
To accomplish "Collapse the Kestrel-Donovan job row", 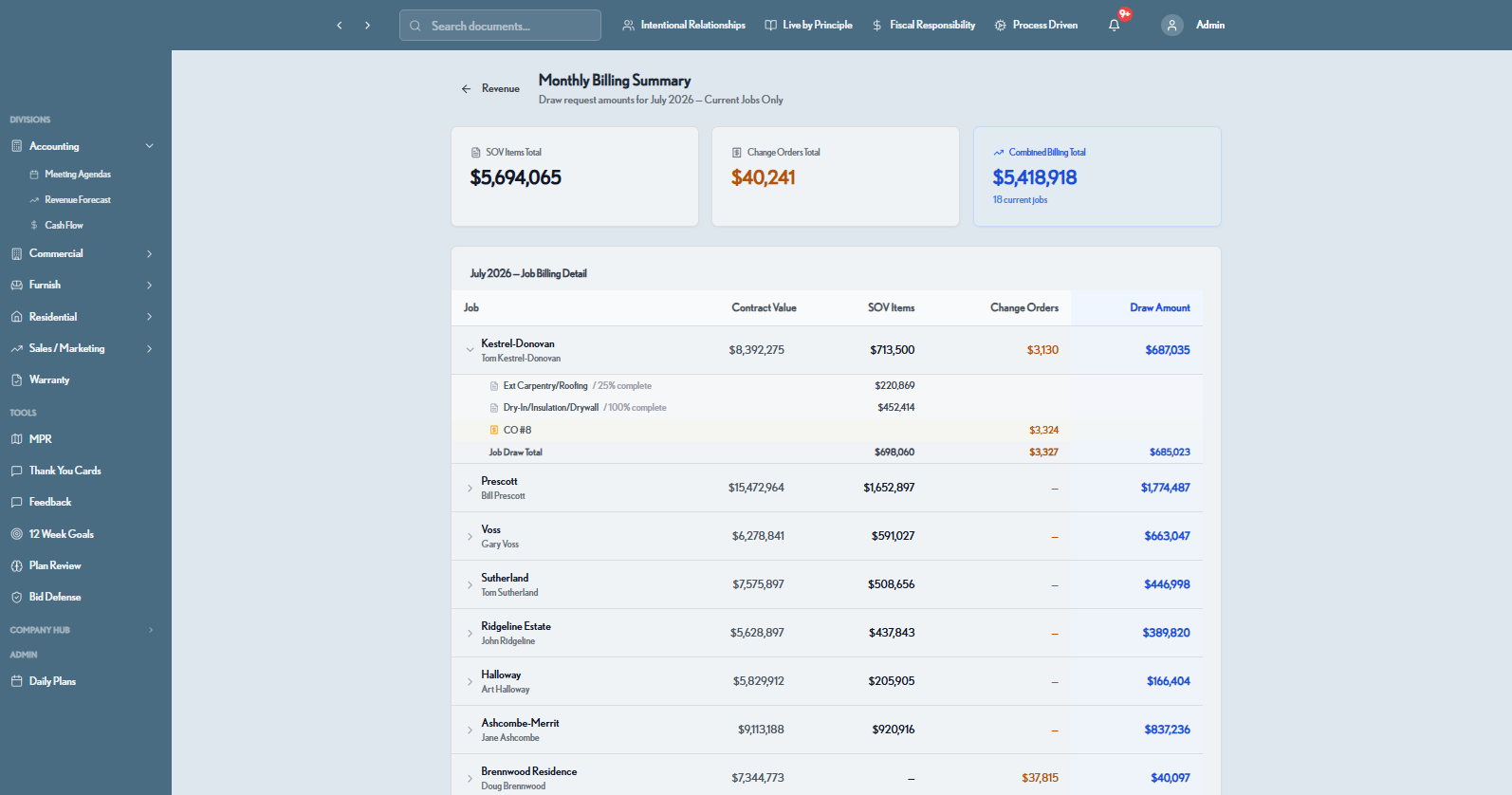I will tap(470, 350).
